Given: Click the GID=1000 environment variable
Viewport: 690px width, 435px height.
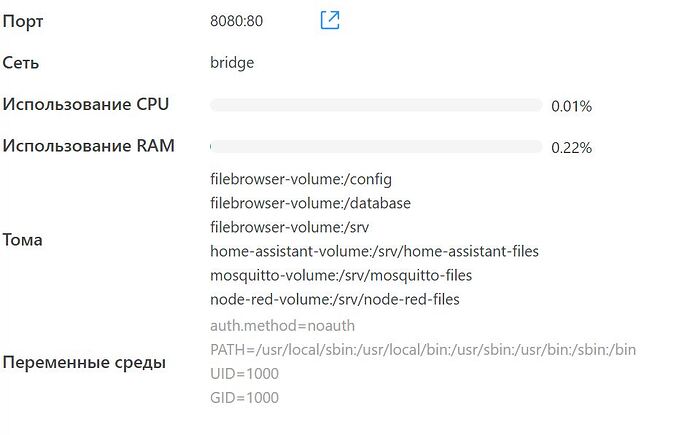Looking at the screenshot, I should point(244,398).
